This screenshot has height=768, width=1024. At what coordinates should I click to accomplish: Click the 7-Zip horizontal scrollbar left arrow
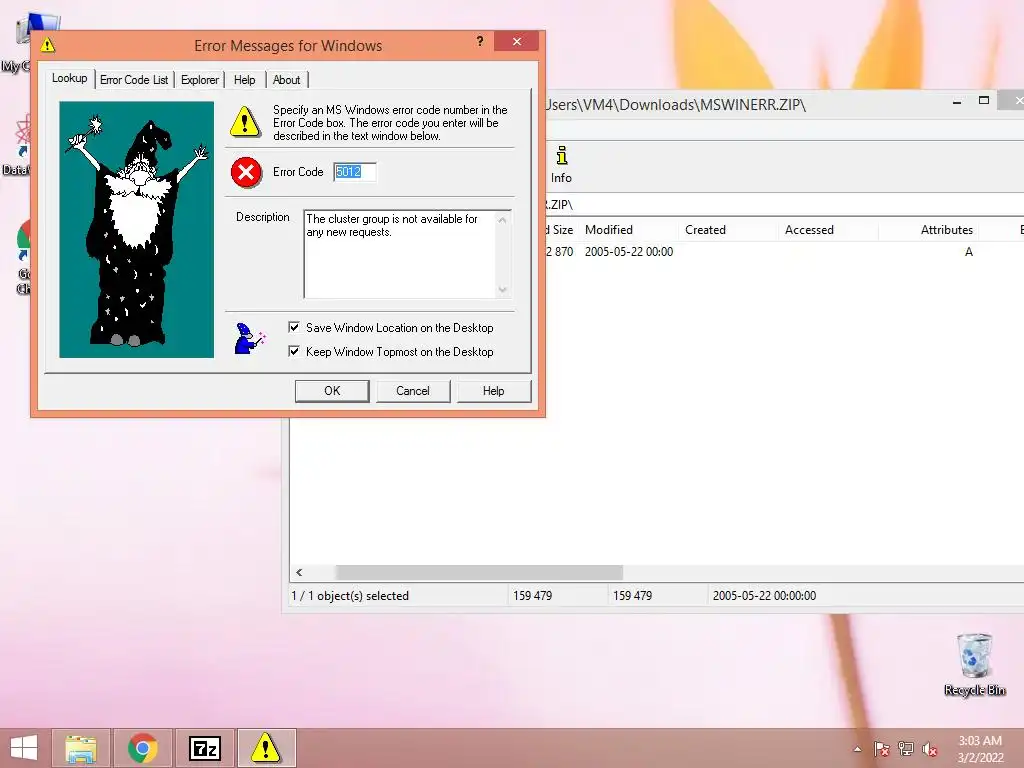point(299,573)
